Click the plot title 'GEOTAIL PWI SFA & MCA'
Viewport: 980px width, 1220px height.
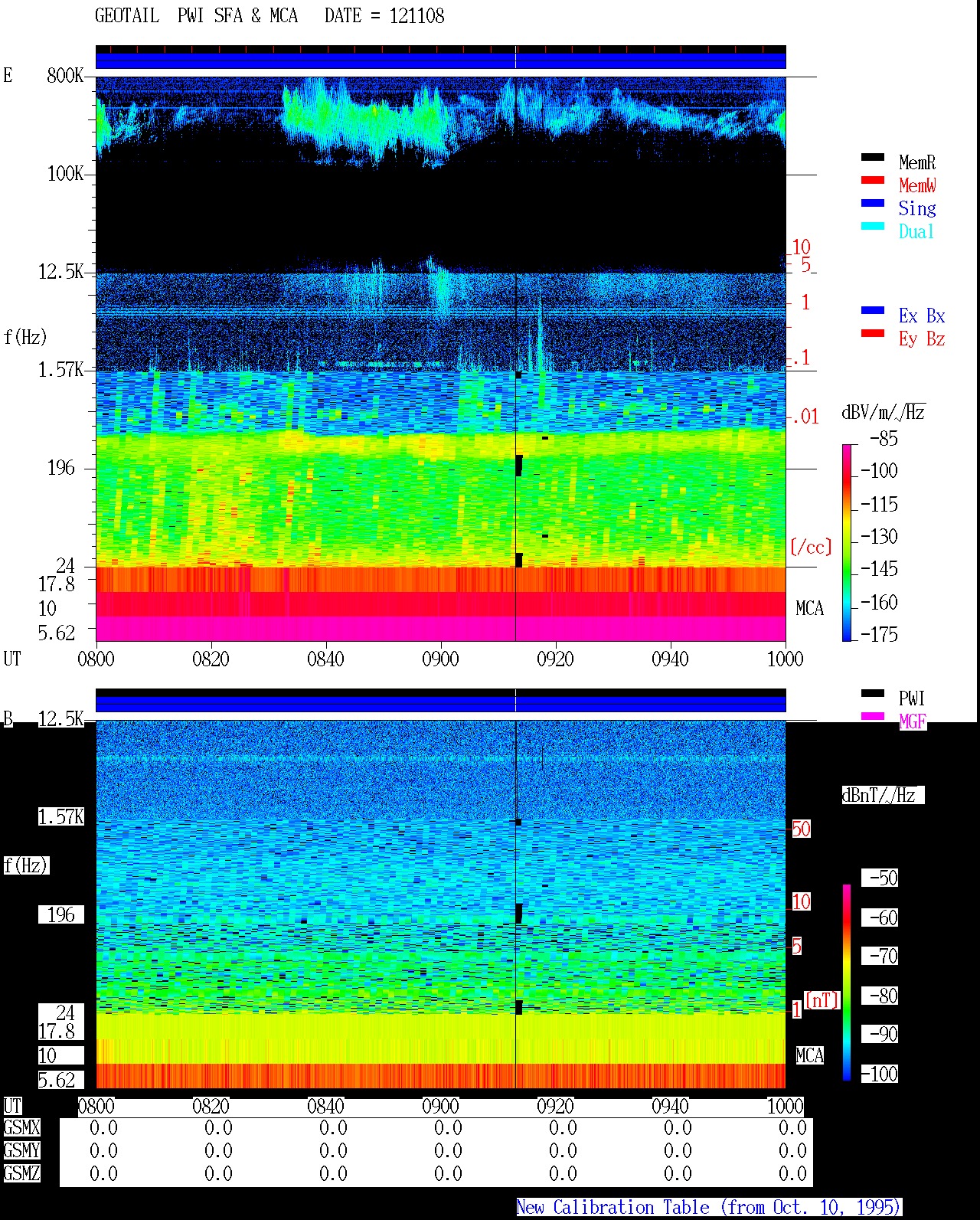(x=196, y=16)
